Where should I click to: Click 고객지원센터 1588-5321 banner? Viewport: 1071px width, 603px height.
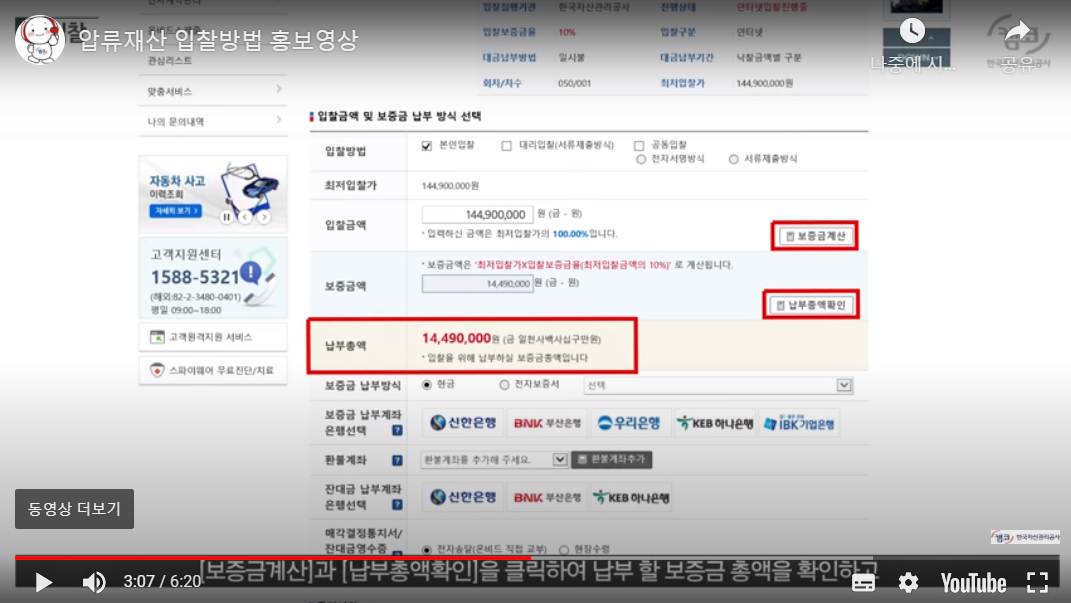(x=212, y=278)
